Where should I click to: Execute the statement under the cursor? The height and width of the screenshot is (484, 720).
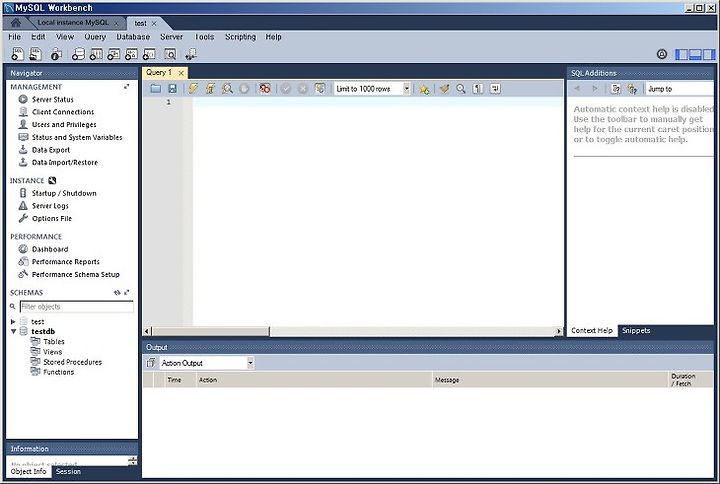(210, 89)
